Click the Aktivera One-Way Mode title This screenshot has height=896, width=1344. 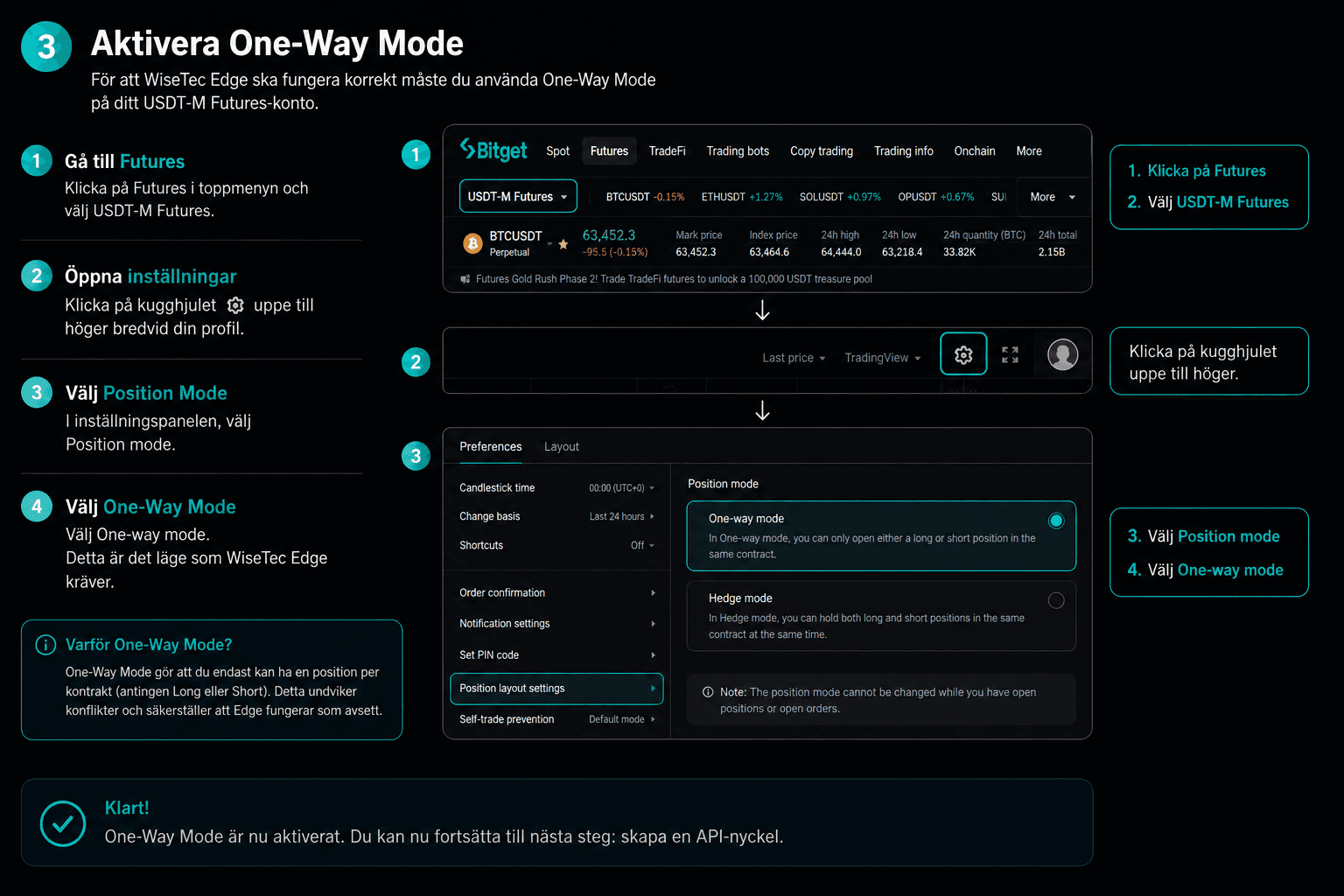coord(277,44)
